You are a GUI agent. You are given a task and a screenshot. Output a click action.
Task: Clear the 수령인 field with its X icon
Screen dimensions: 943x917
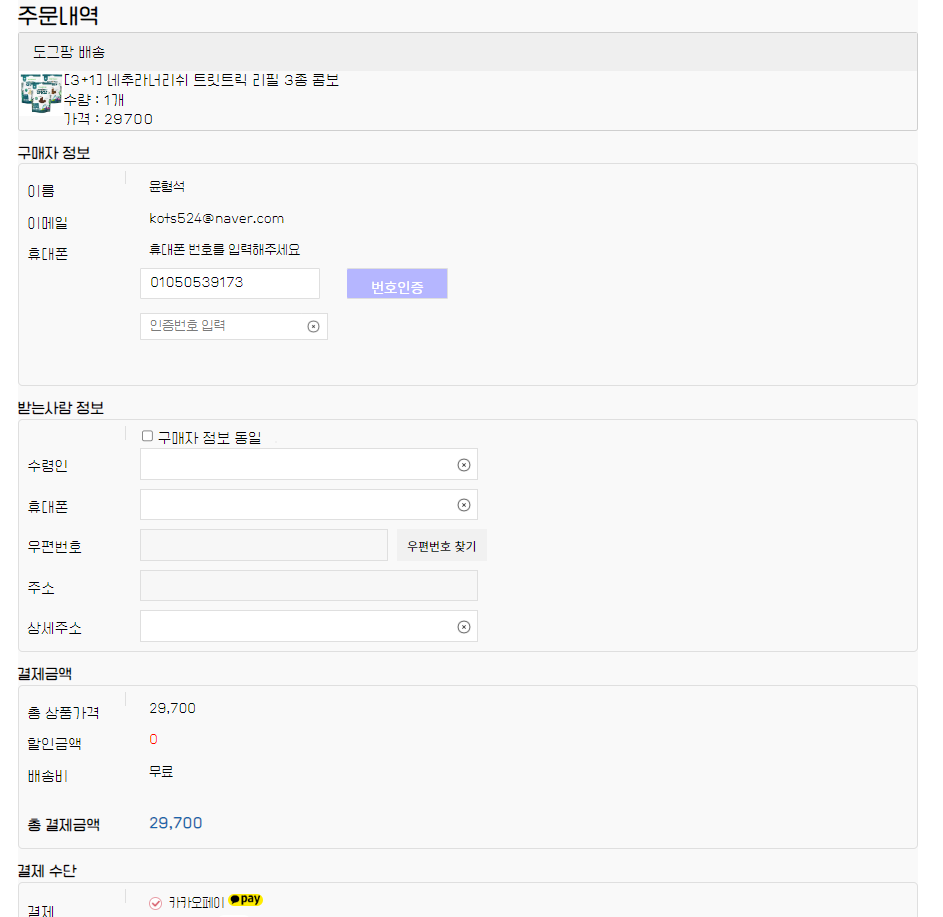(464, 465)
